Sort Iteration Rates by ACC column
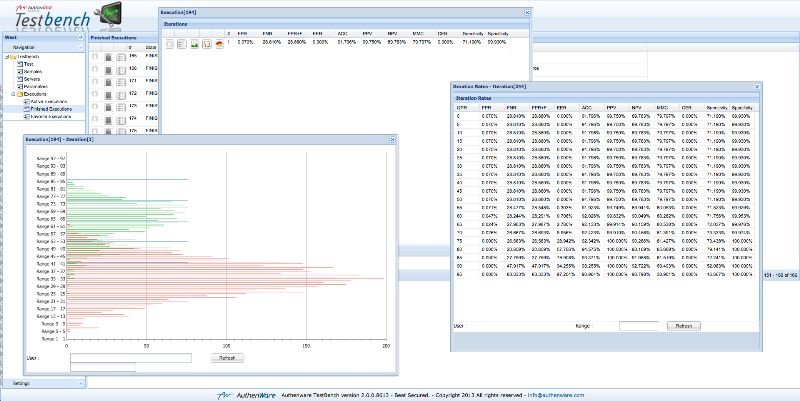This screenshot has width=800, height=401. (x=592, y=108)
